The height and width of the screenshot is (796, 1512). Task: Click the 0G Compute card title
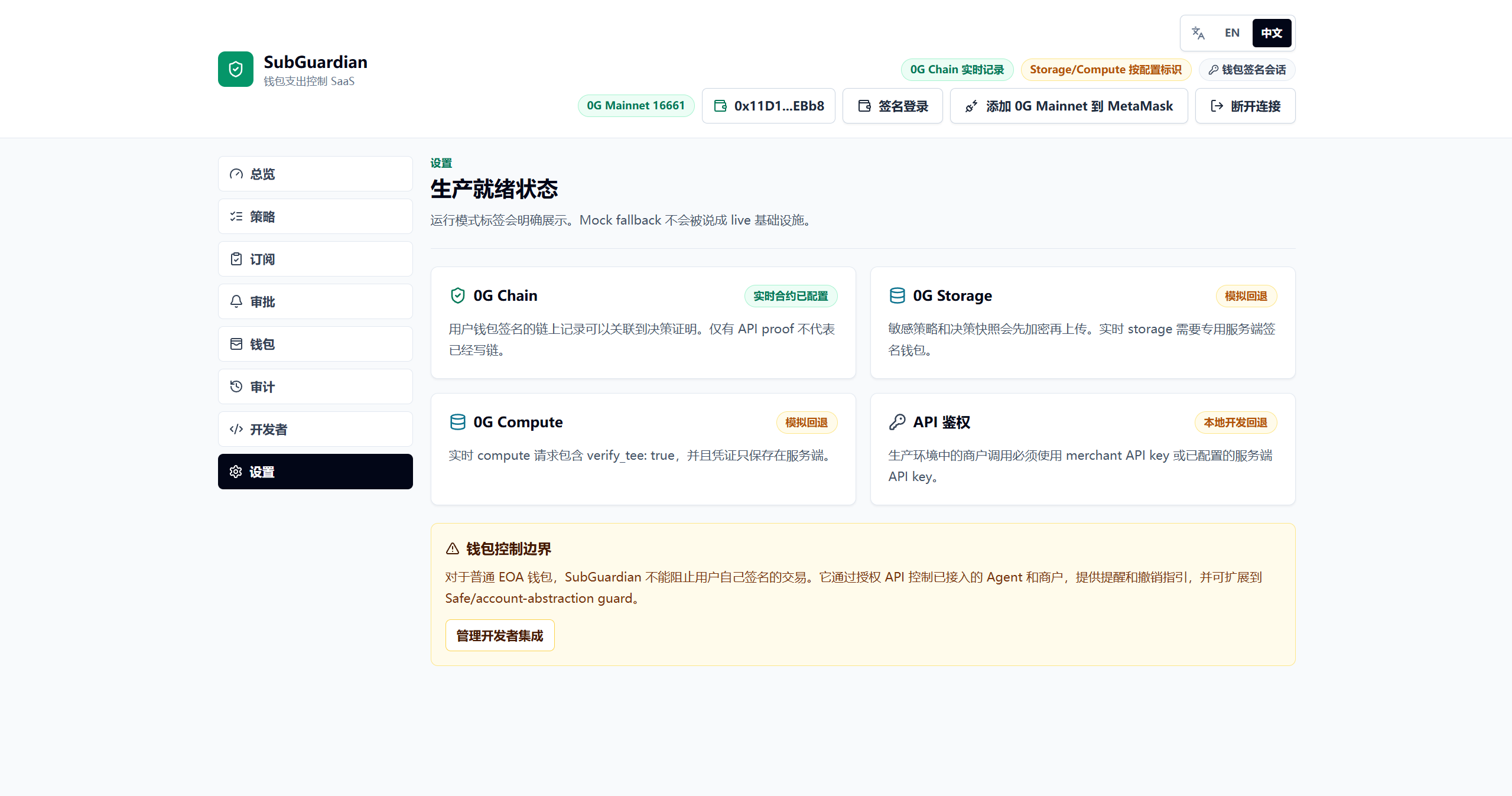518,422
